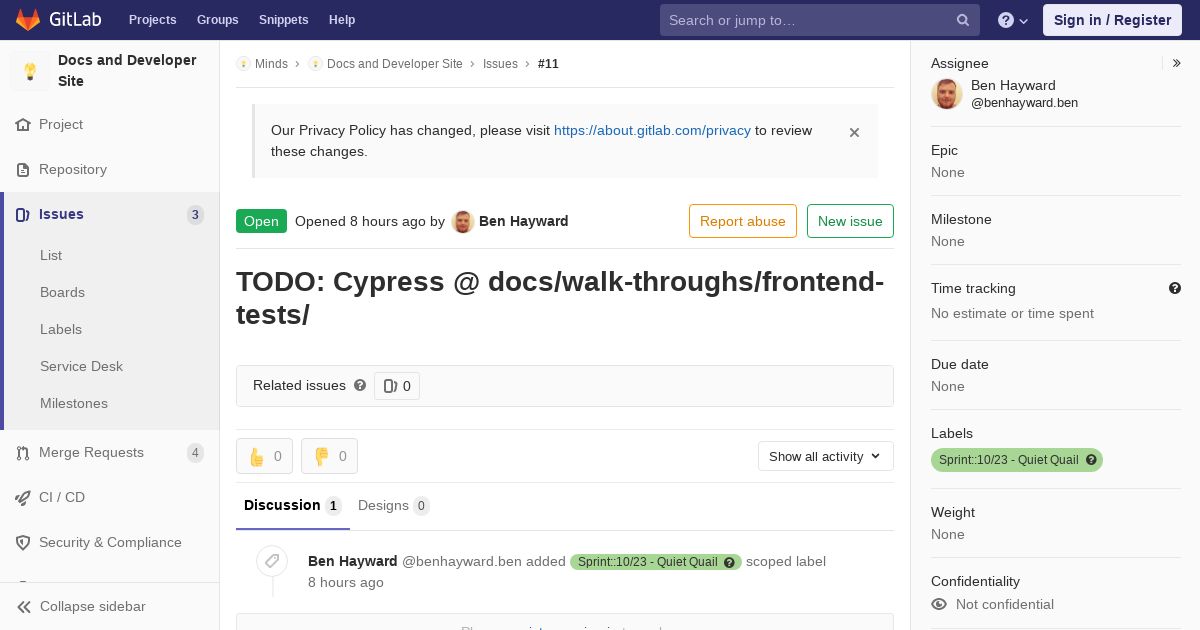The image size is (1200, 630).
Task: Open the Help menu item in navbar
Action: [342, 20]
